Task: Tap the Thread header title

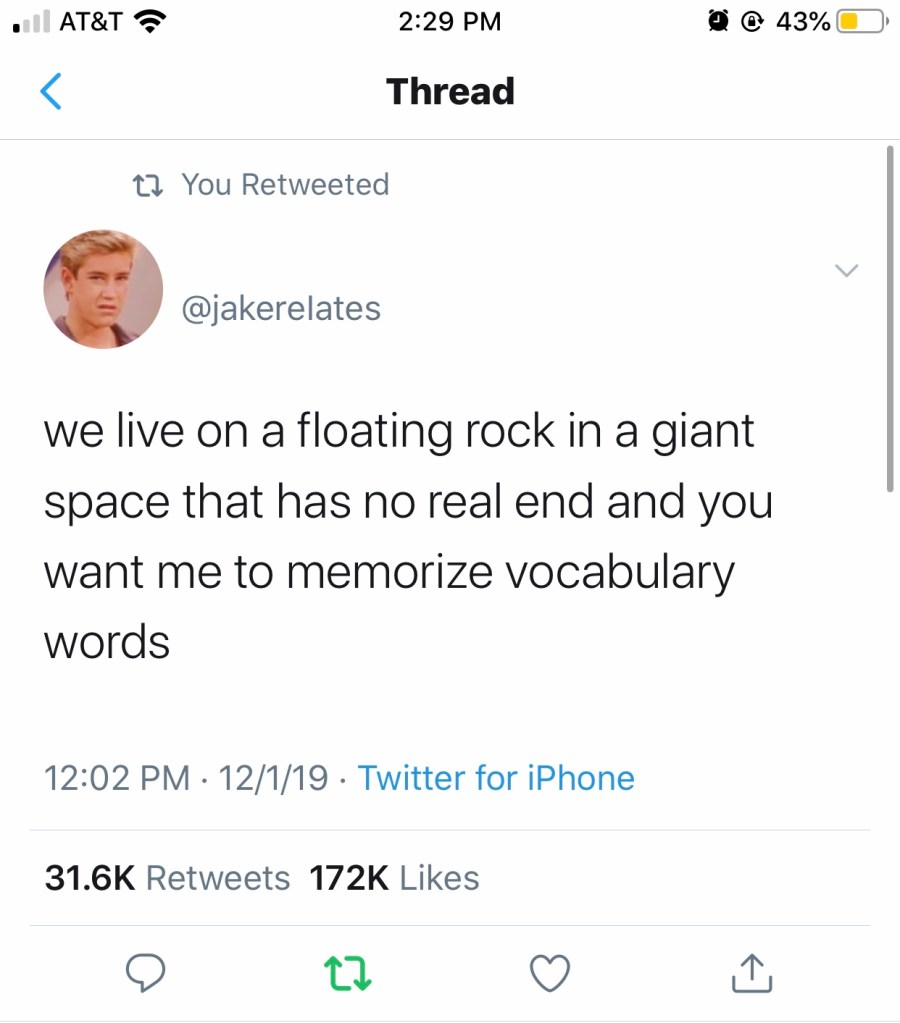Action: coord(450,91)
